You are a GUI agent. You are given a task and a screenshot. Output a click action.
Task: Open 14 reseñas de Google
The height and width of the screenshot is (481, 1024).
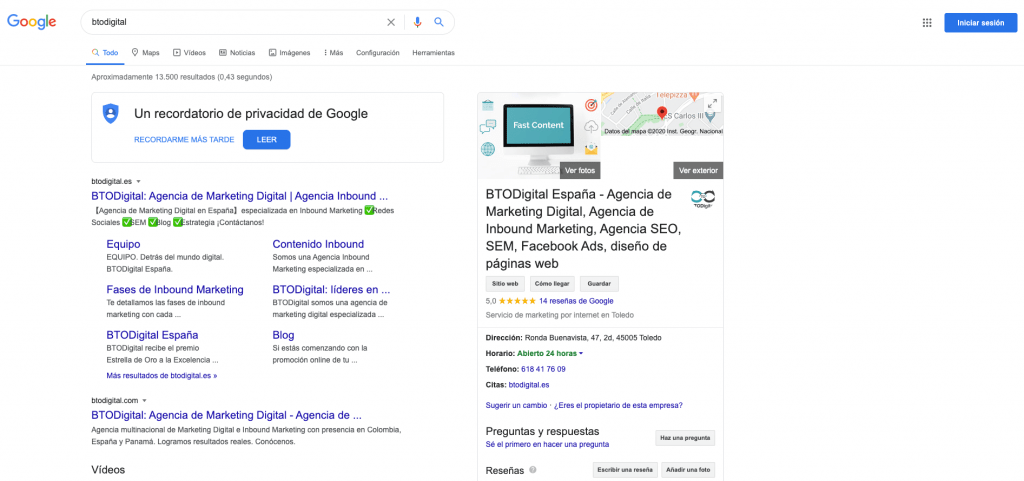pyautogui.click(x=576, y=301)
